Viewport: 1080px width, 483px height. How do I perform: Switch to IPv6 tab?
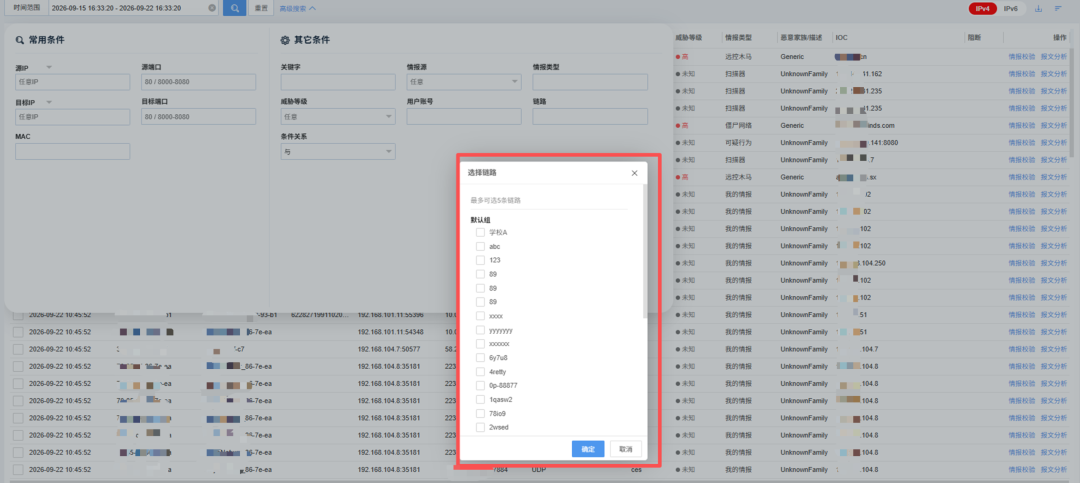(1010, 8)
